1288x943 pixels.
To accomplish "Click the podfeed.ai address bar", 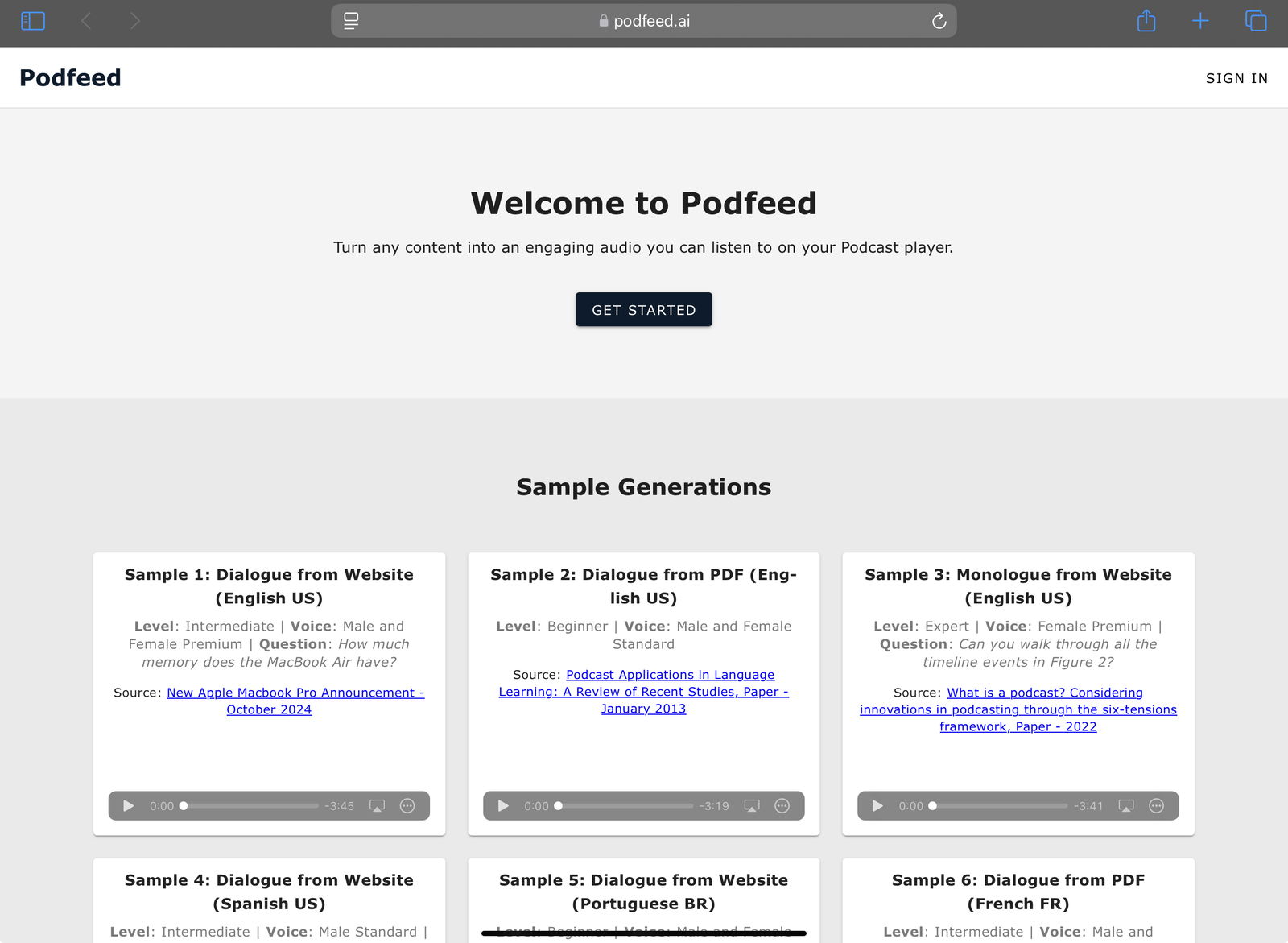I will (644, 21).
